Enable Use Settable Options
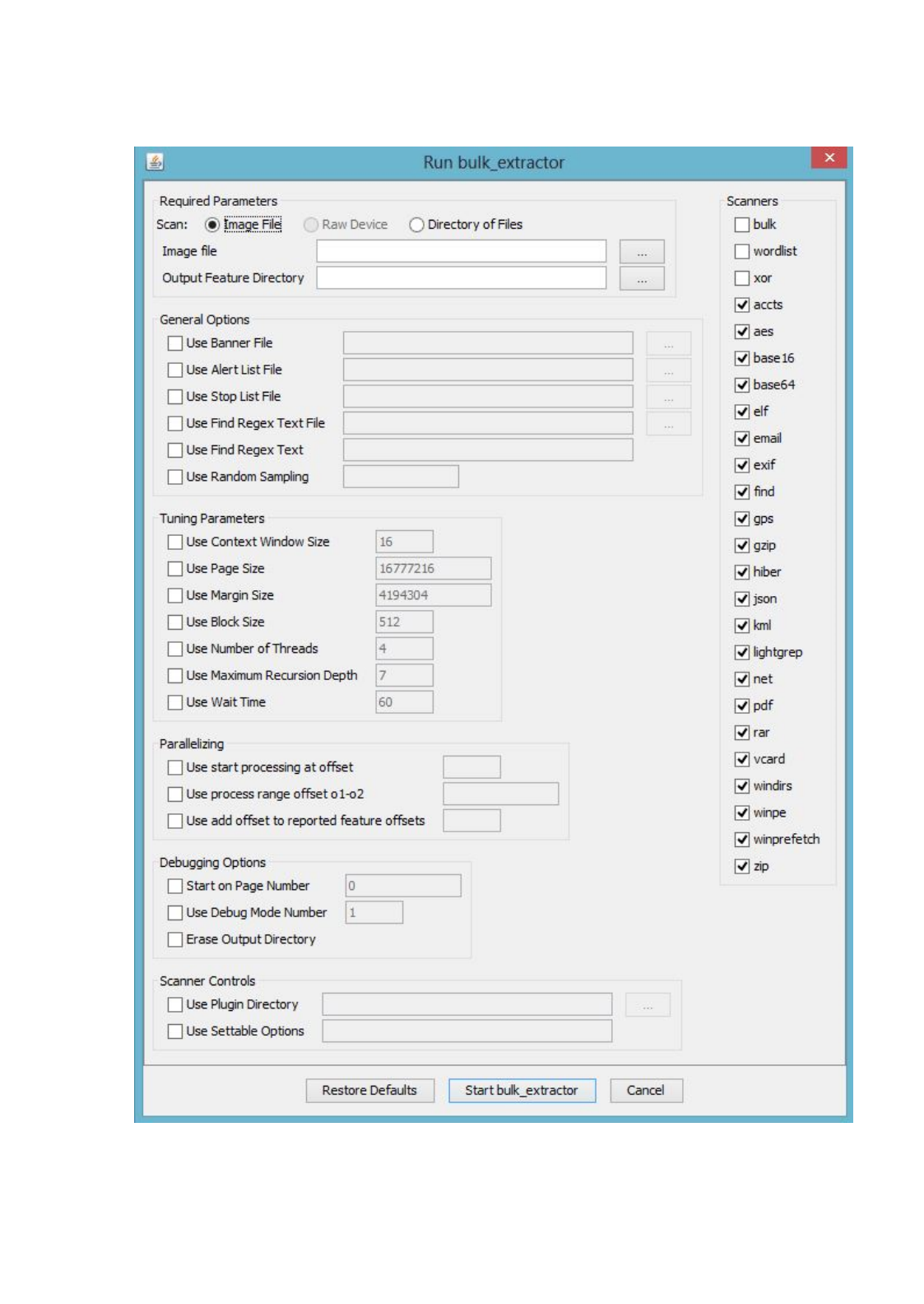 [174, 1032]
